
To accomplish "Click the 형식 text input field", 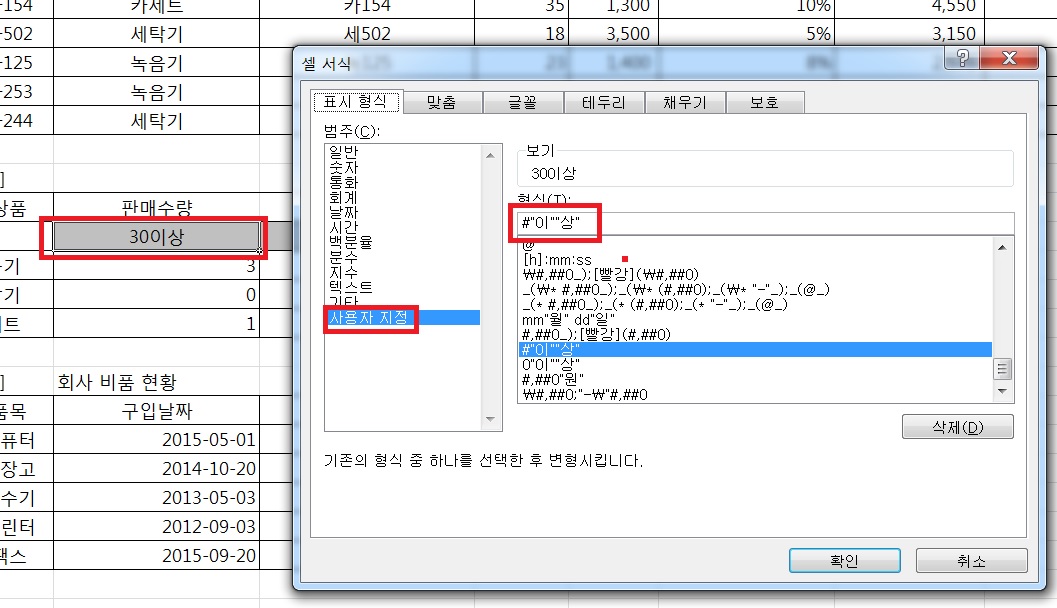I will point(765,223).
